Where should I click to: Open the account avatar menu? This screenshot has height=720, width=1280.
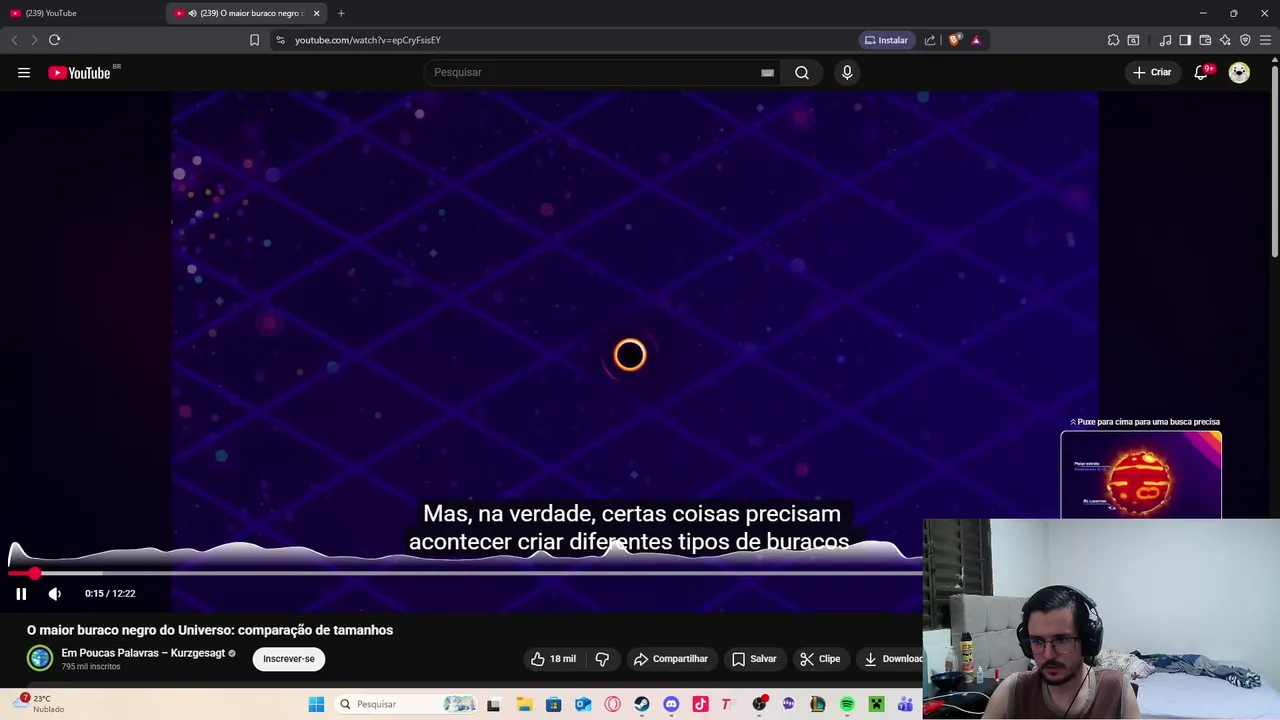[1239, 72]
